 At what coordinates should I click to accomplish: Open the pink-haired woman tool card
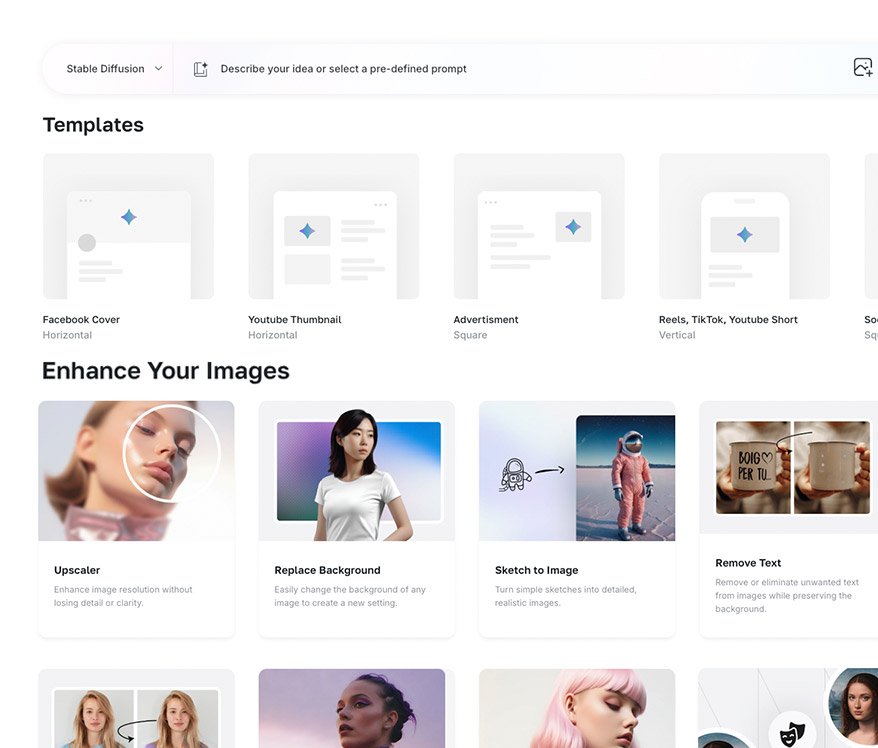(x=577, y=708)
